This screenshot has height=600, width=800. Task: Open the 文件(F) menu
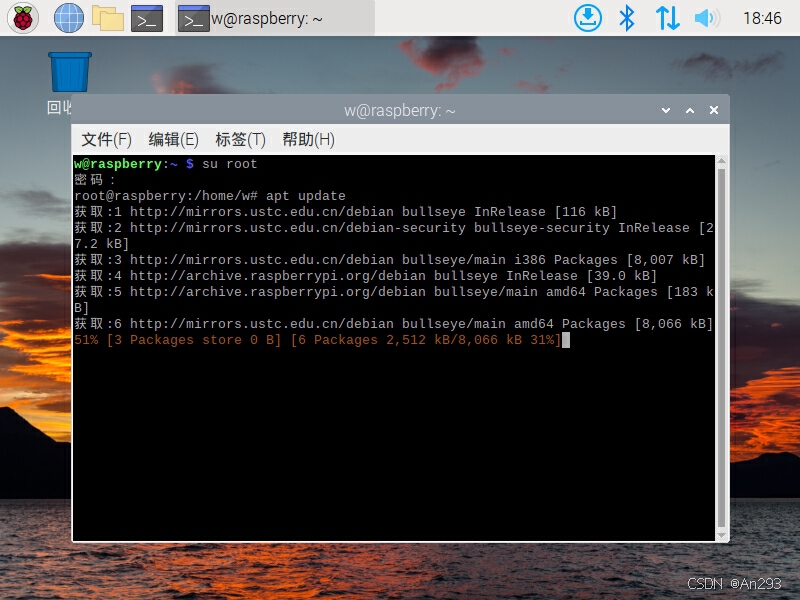[107, 139]
